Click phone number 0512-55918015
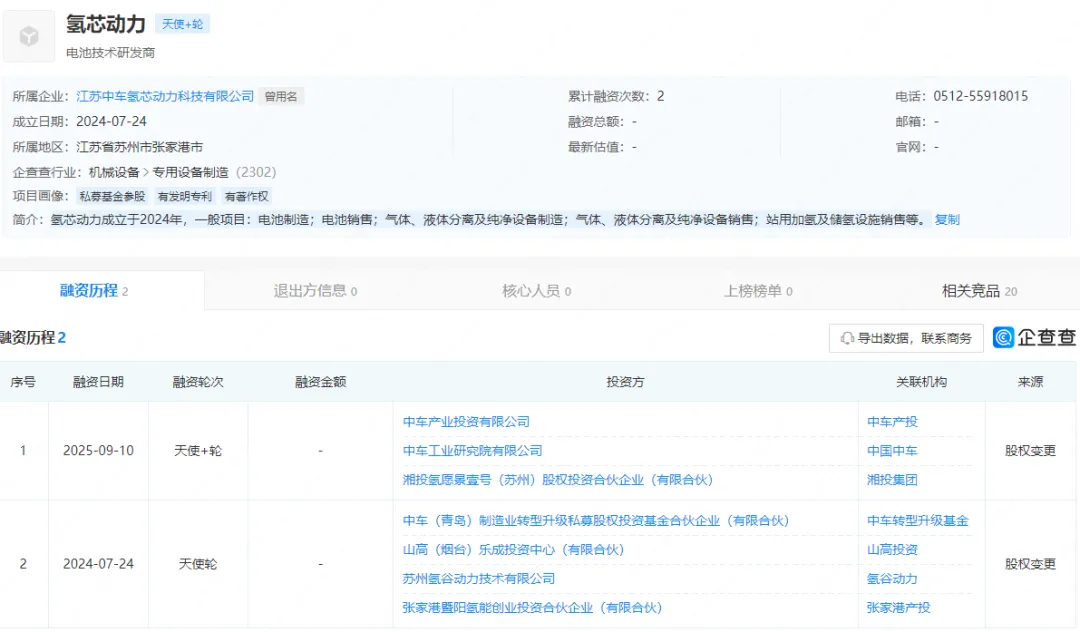Viewport: 1080px width, 632px height. click(x=980, y=96)
